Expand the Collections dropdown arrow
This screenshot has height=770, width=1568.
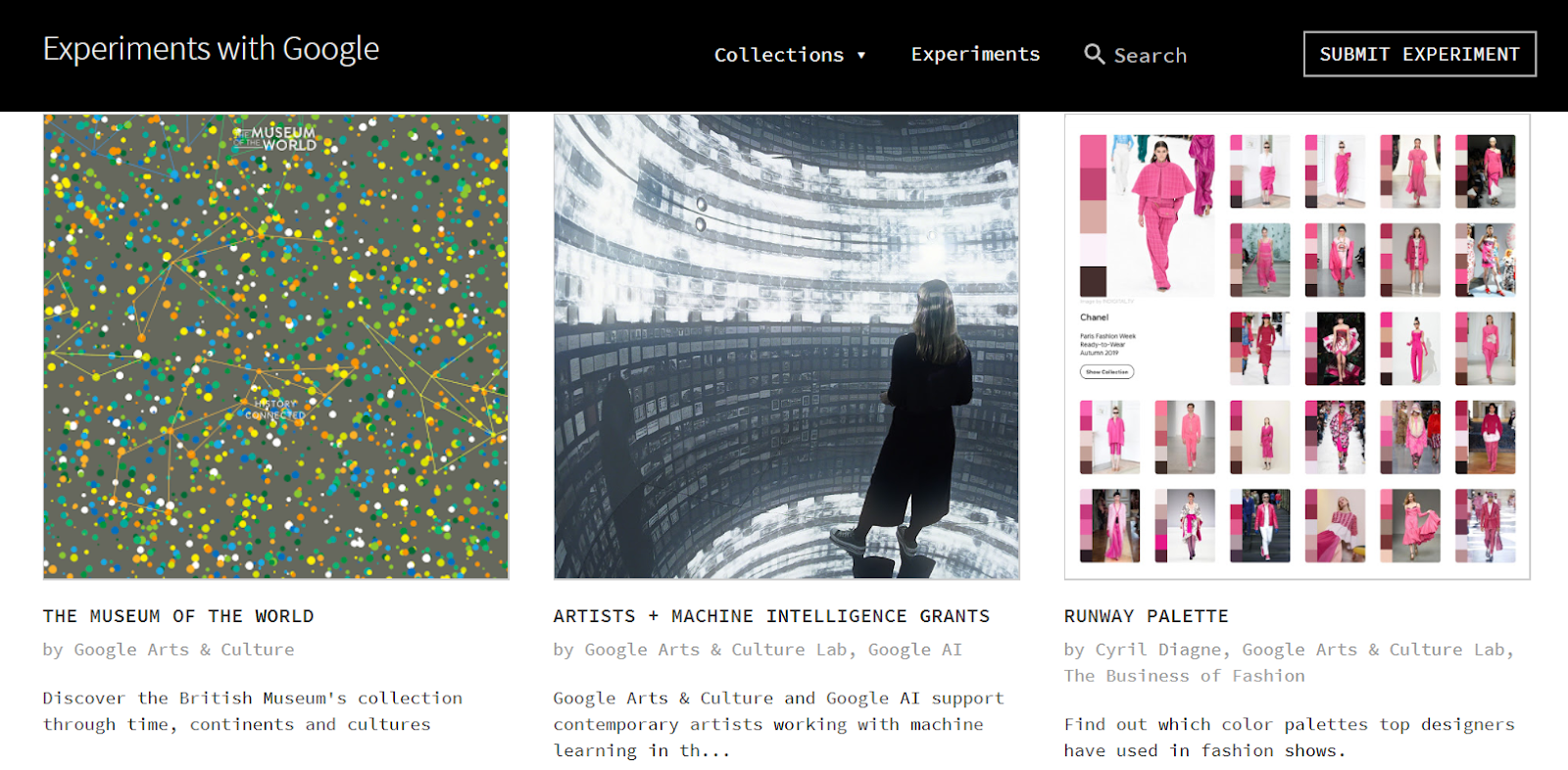tap(861, 55)
